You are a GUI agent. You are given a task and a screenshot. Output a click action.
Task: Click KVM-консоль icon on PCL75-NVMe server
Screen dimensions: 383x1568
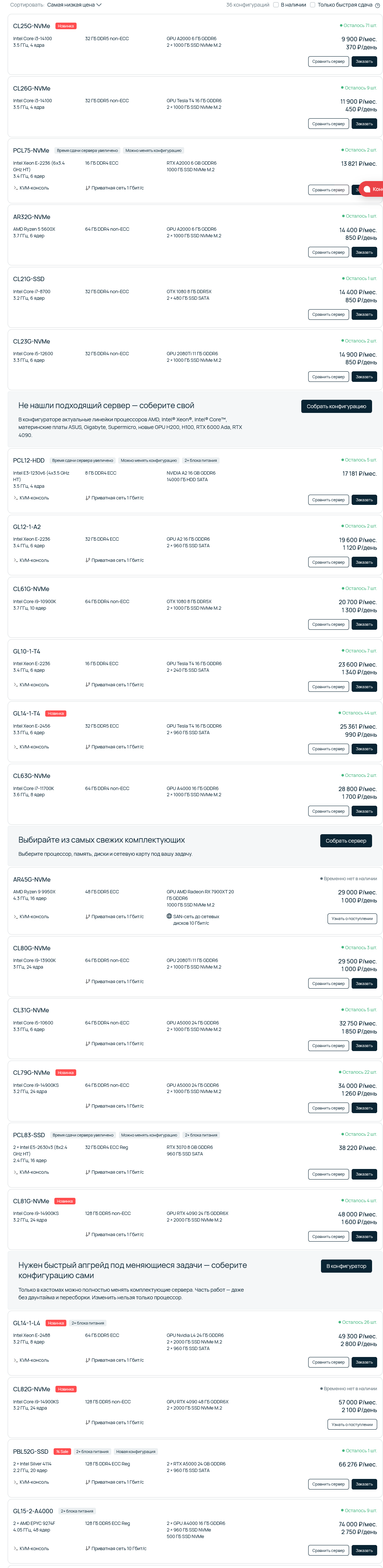[16, 188]
